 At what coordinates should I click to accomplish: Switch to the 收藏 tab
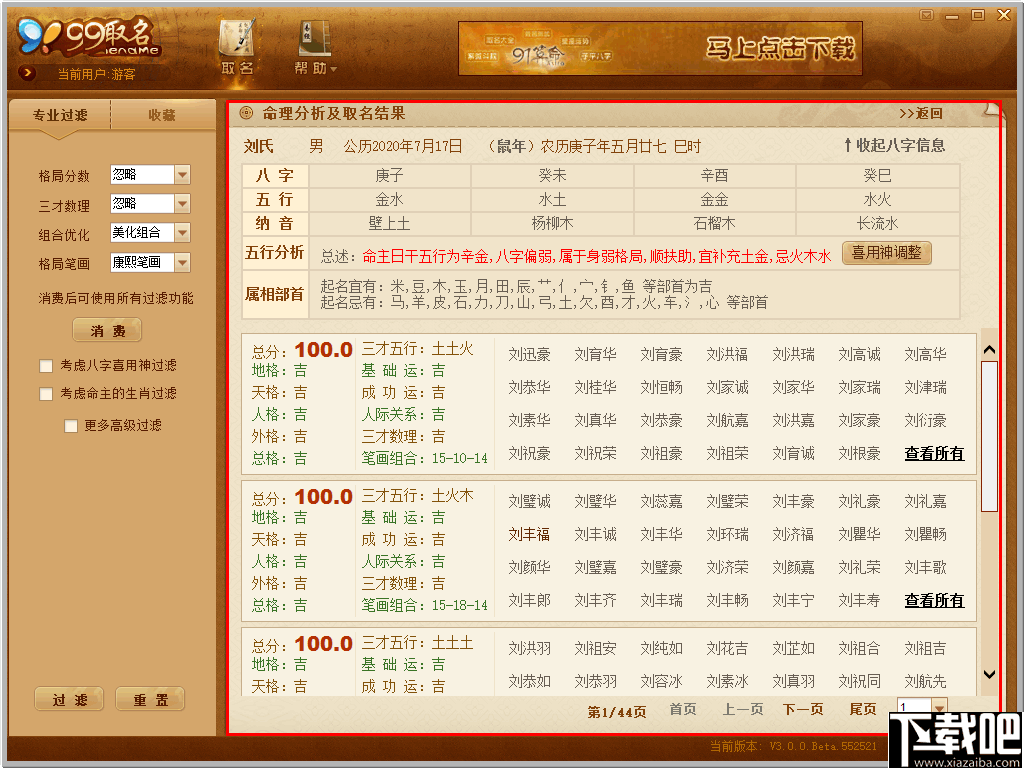pyautogui.click(x=163, y=115)
